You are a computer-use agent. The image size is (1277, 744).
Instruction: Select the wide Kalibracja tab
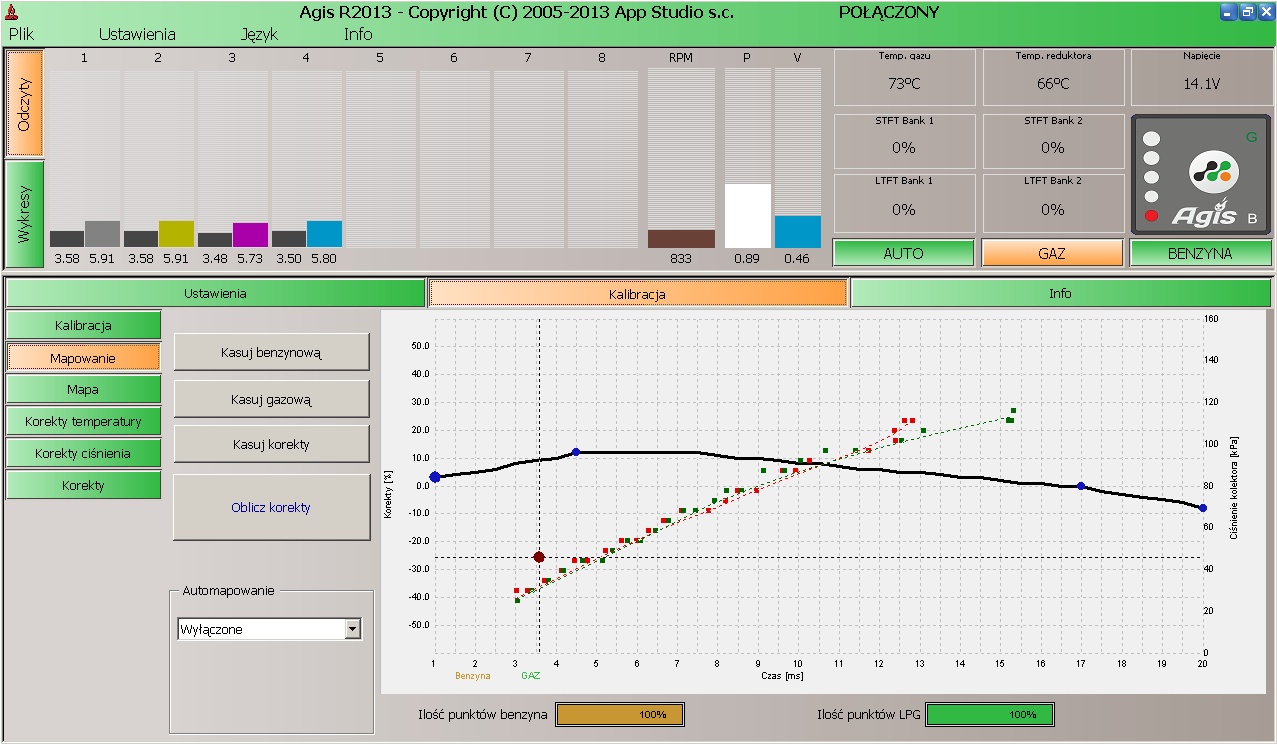[x=637, y=294]
